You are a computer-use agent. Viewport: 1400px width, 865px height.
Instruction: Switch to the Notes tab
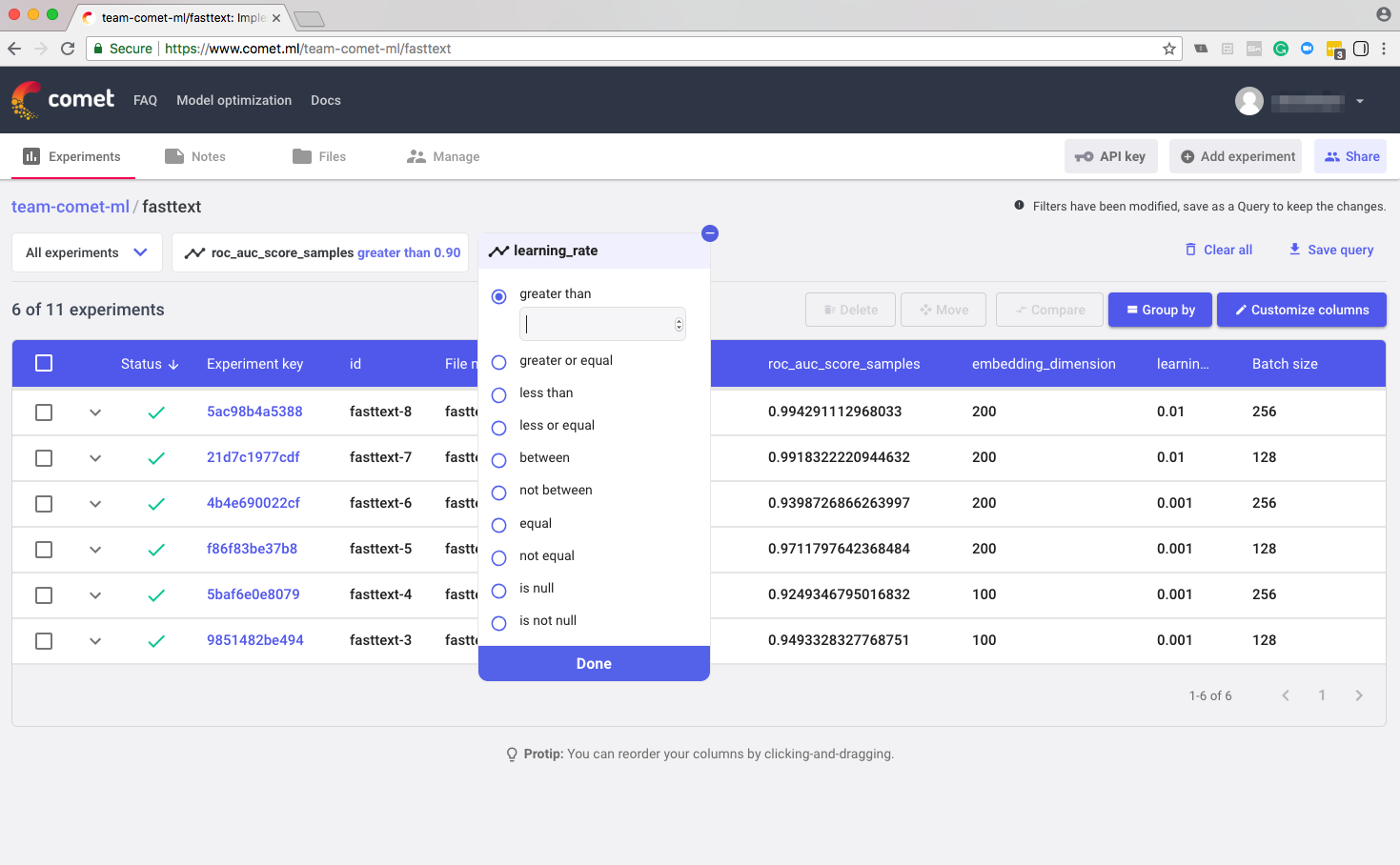click(x=209, y=155)
